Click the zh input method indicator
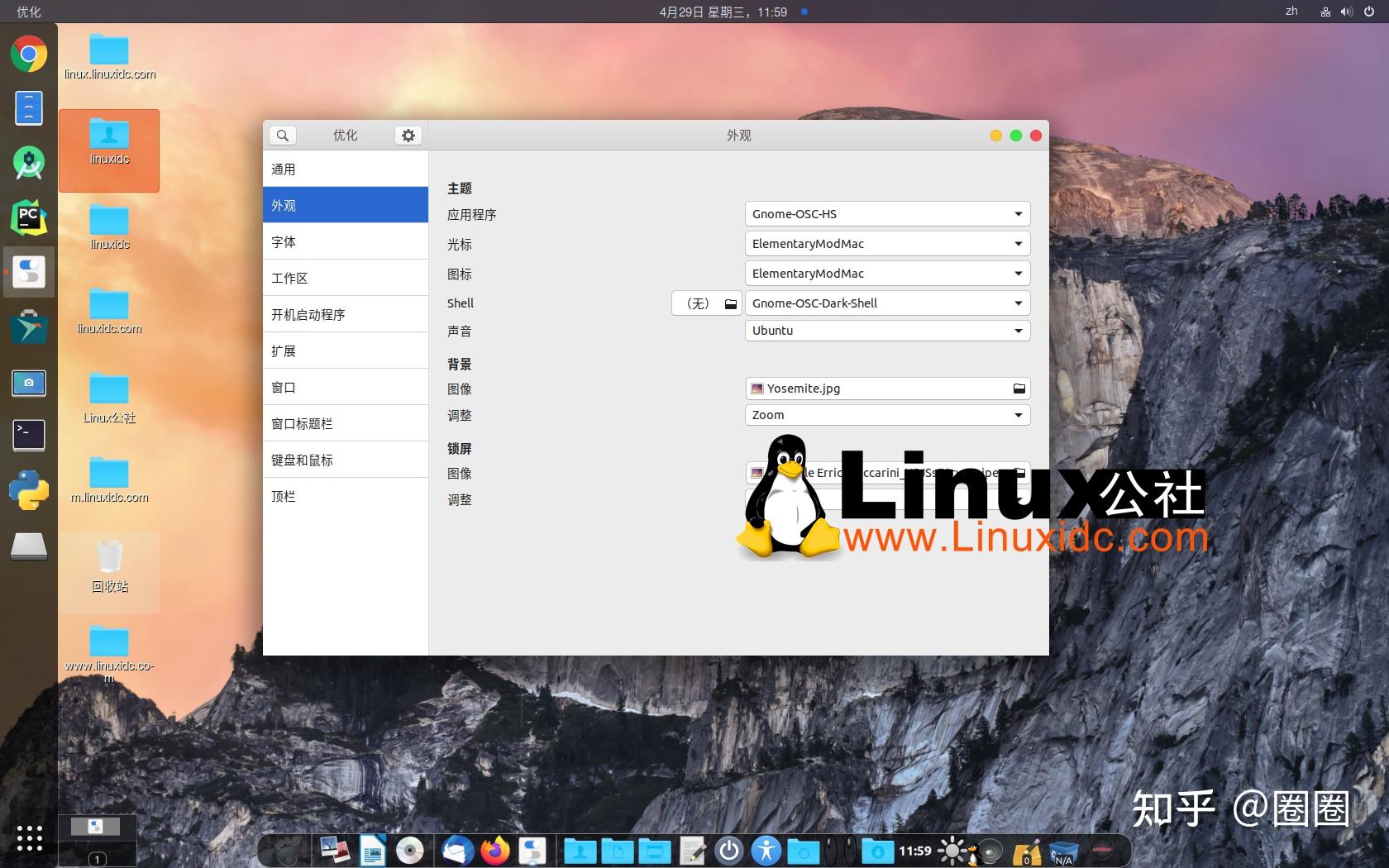This screenshot has height=868, width=1389. click(1290, 12)
